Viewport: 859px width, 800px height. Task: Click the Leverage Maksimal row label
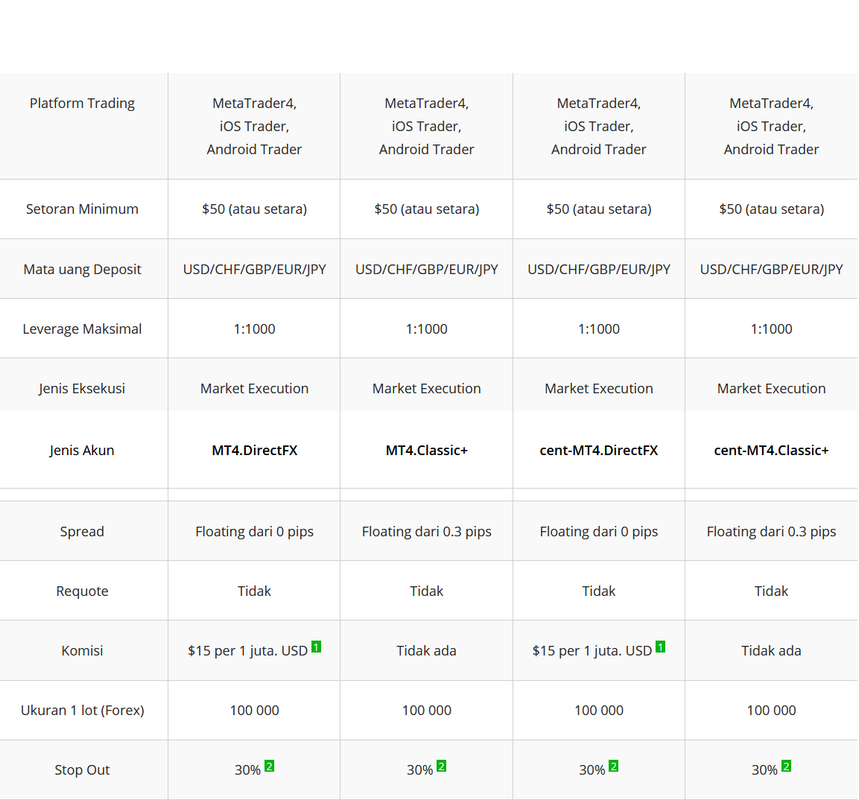click(x=82, y=328)
